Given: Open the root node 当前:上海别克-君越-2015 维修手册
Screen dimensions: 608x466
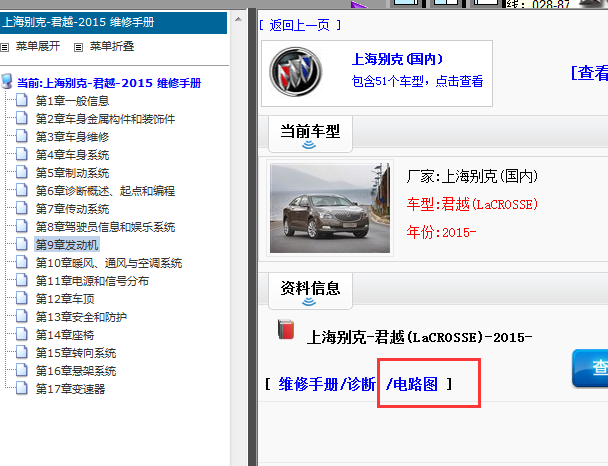Looking at the screenshot, I should (x=109, y=83).
